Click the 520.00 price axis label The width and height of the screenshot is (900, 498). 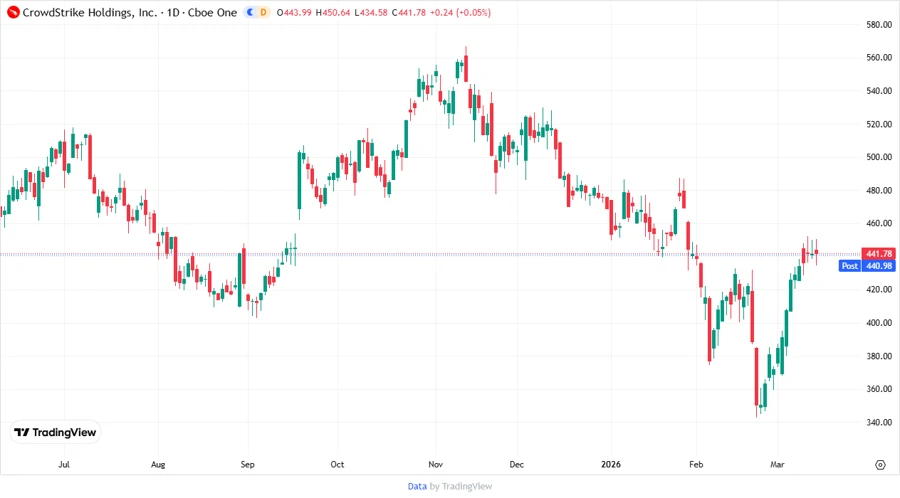click(879, 124)
